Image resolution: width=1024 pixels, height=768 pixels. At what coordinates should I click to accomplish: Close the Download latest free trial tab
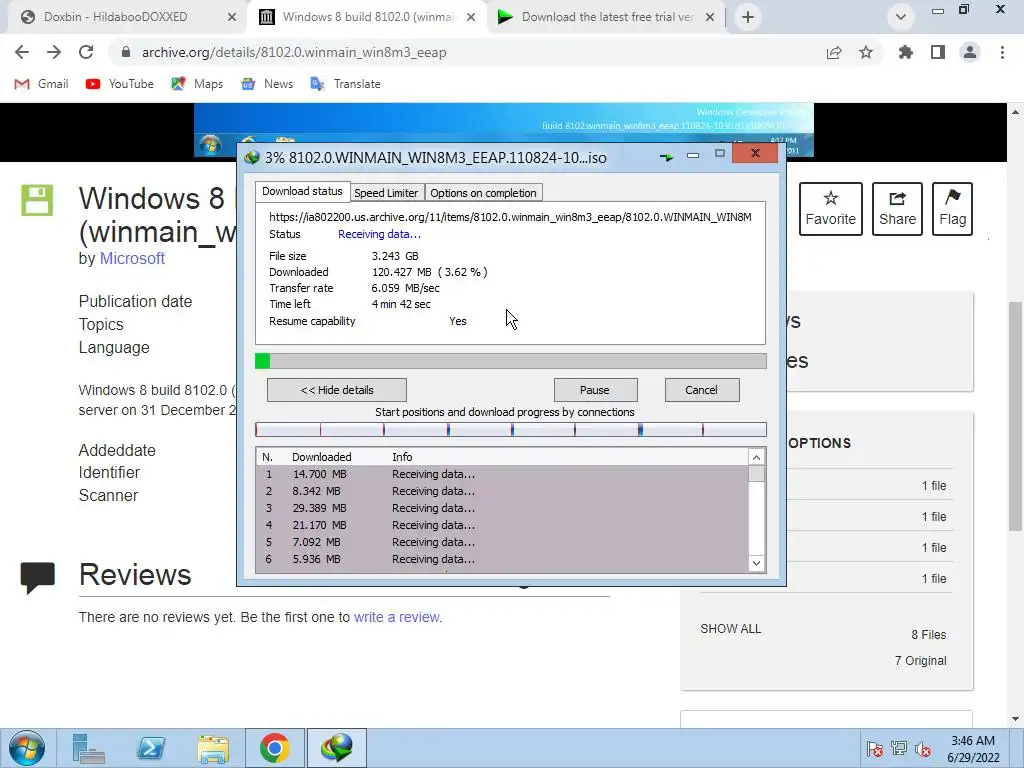[710, 18]
